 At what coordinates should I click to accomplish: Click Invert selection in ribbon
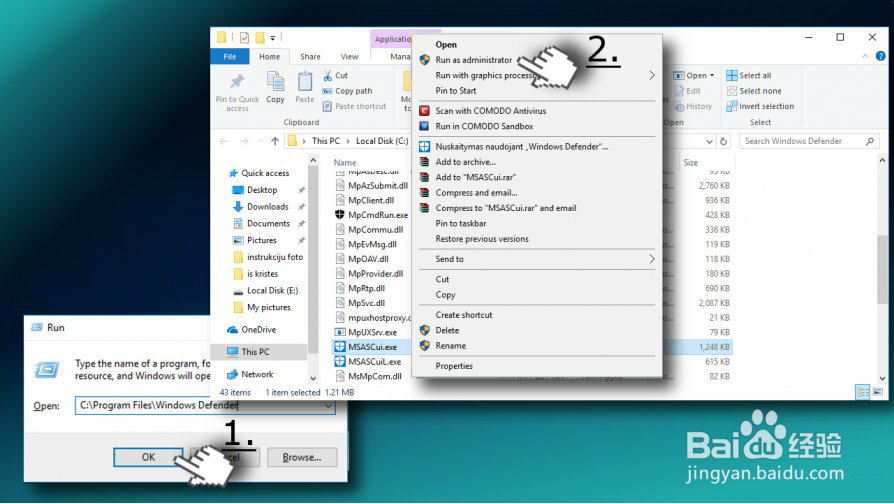coord(760,106)
